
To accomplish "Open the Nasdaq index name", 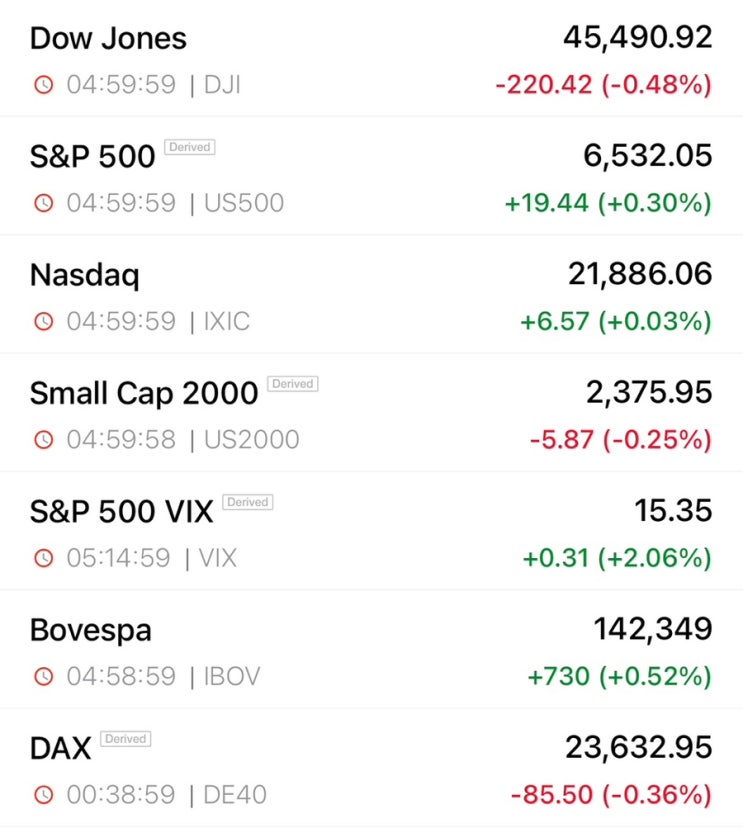I will pos(84,275).
